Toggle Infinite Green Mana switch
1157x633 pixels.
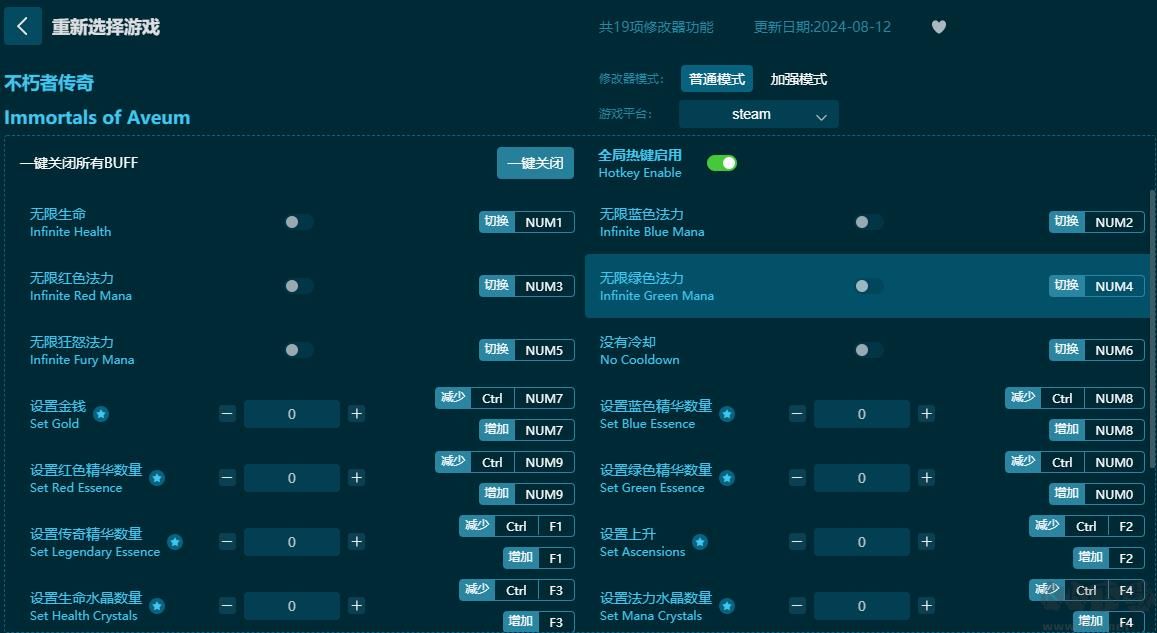tap(868, 286)
